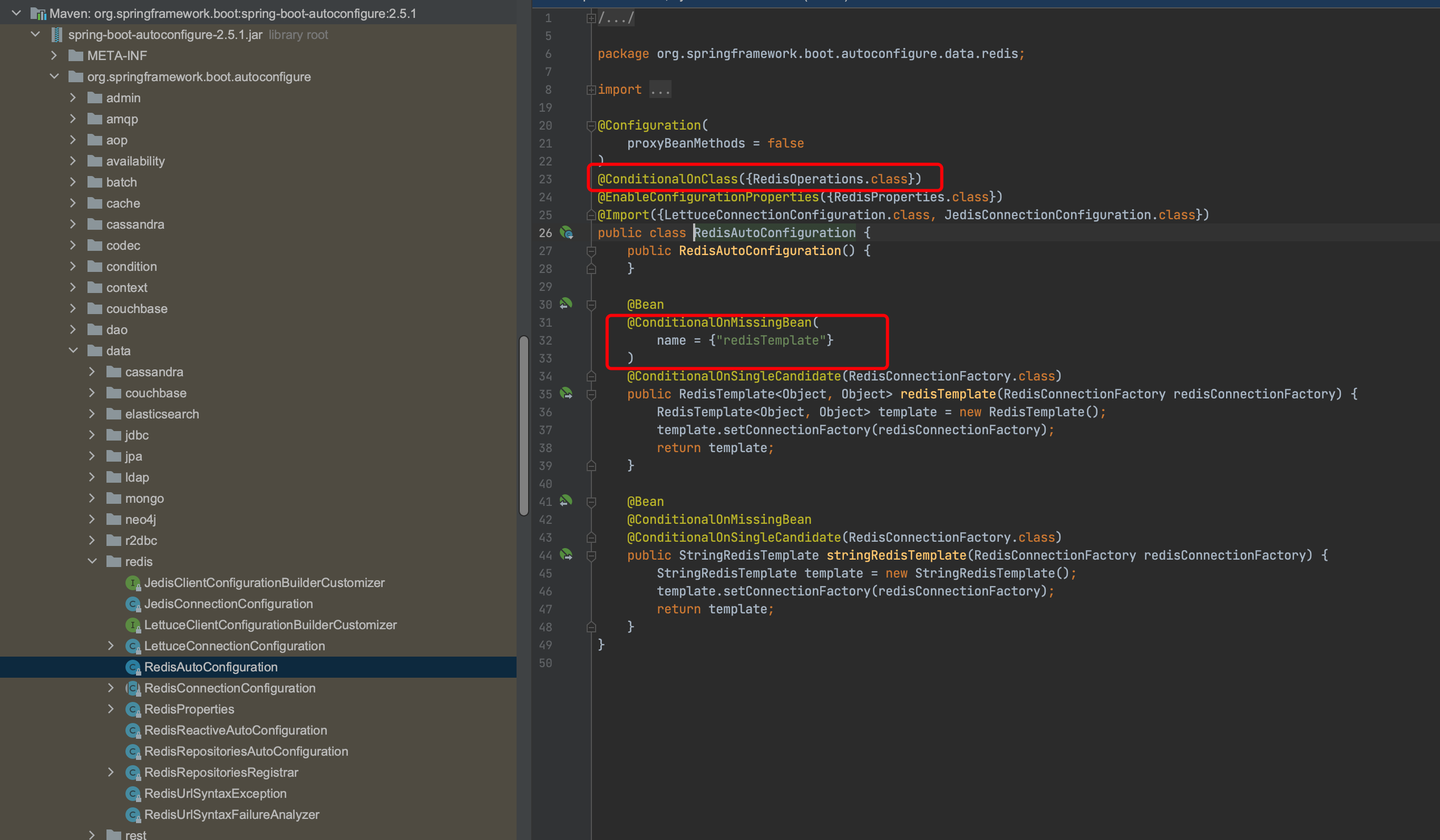The height and width of the screenshot is (840, 1440).
Task: Collapse the spring-boot-autoconfigure-2.5.1.jar node
Action: [x=35, y=34]
